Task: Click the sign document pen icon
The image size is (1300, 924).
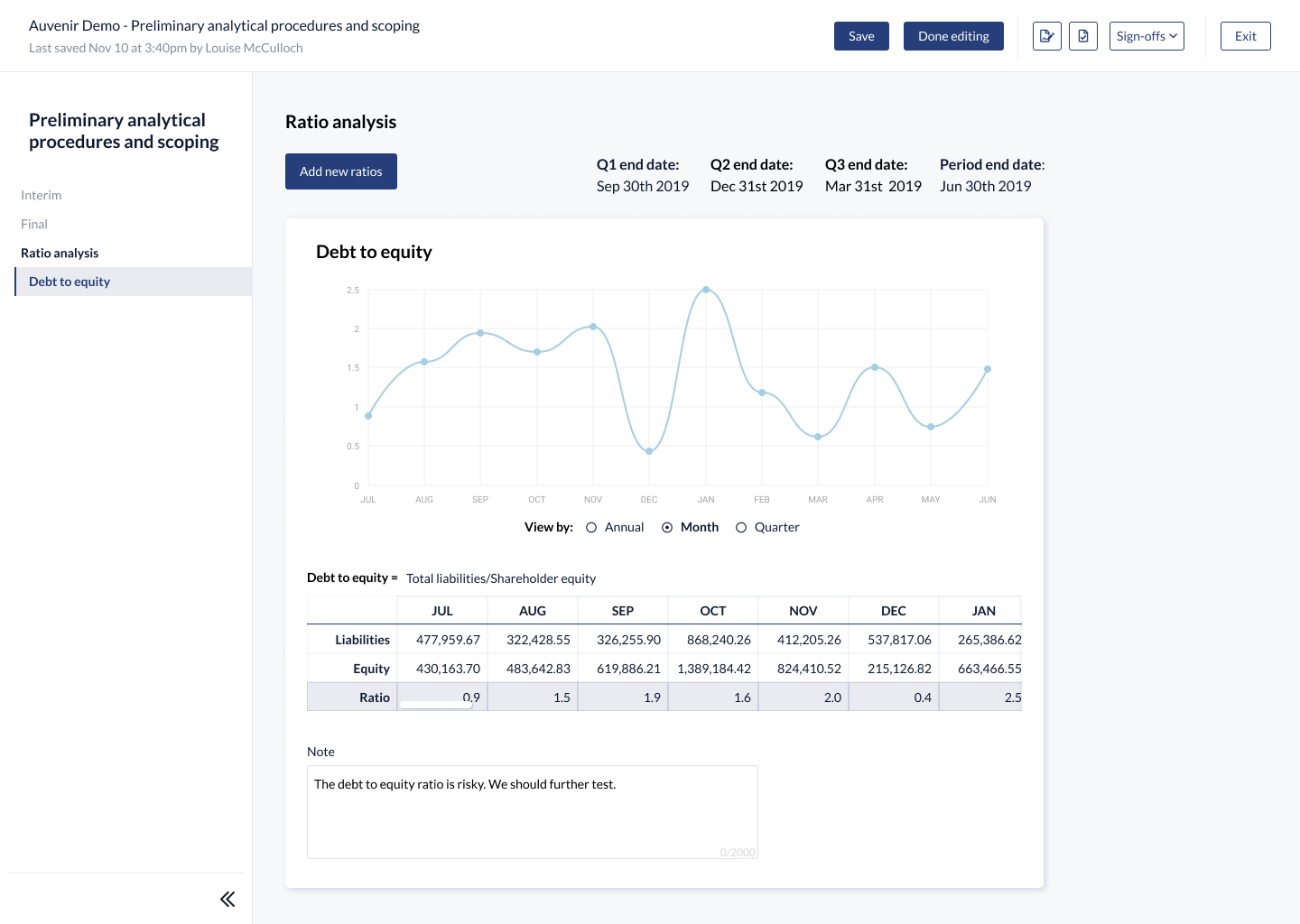Action: pos(1046,36)
